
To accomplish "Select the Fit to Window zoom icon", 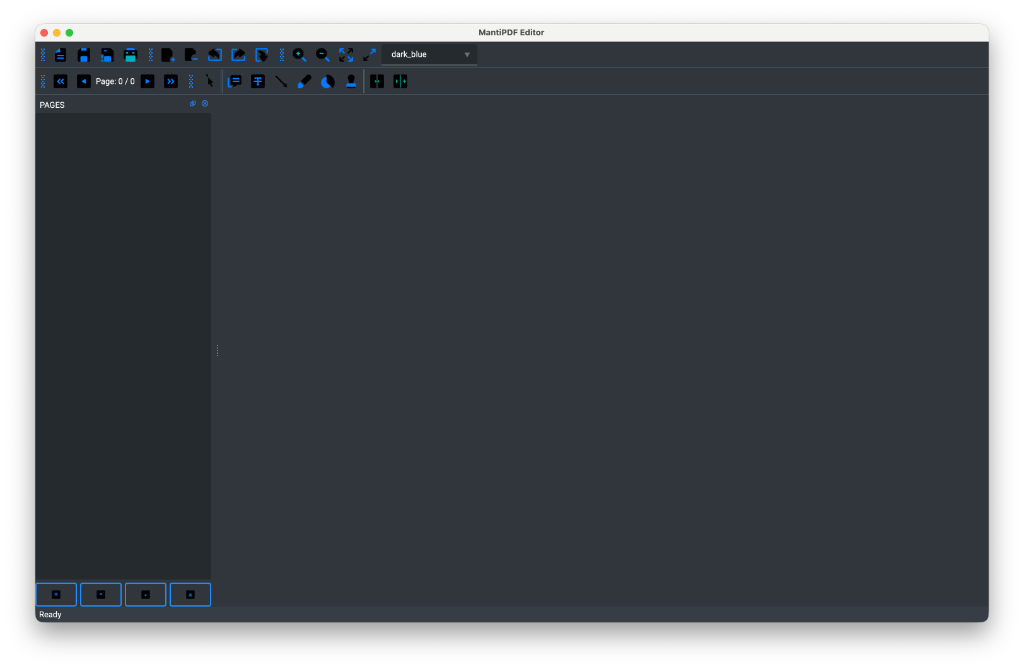I will point(345,55).
